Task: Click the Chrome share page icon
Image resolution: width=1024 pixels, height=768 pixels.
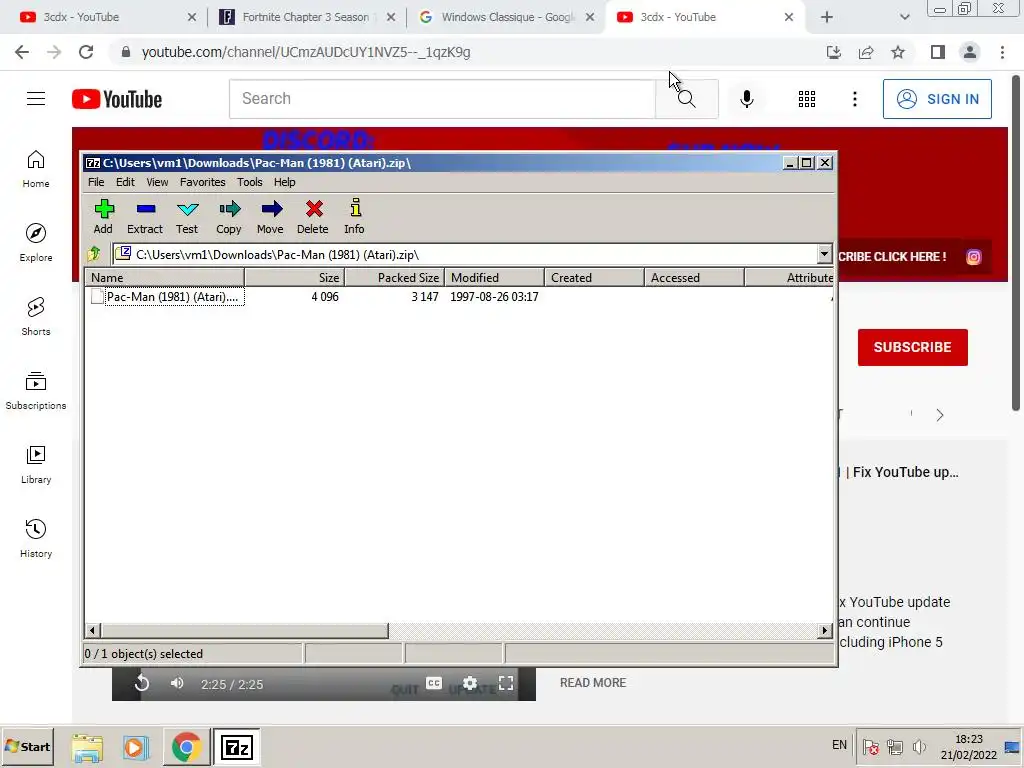Action: tap(866, 52)
